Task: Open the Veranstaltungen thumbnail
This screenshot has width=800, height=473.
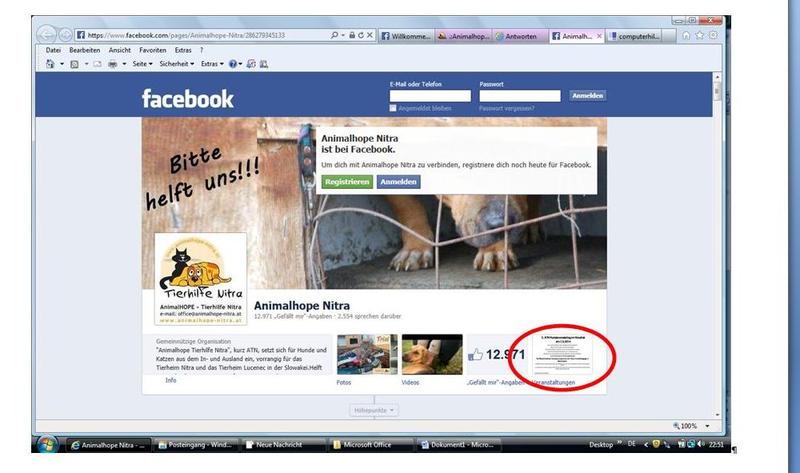Action: pos(563,354)
